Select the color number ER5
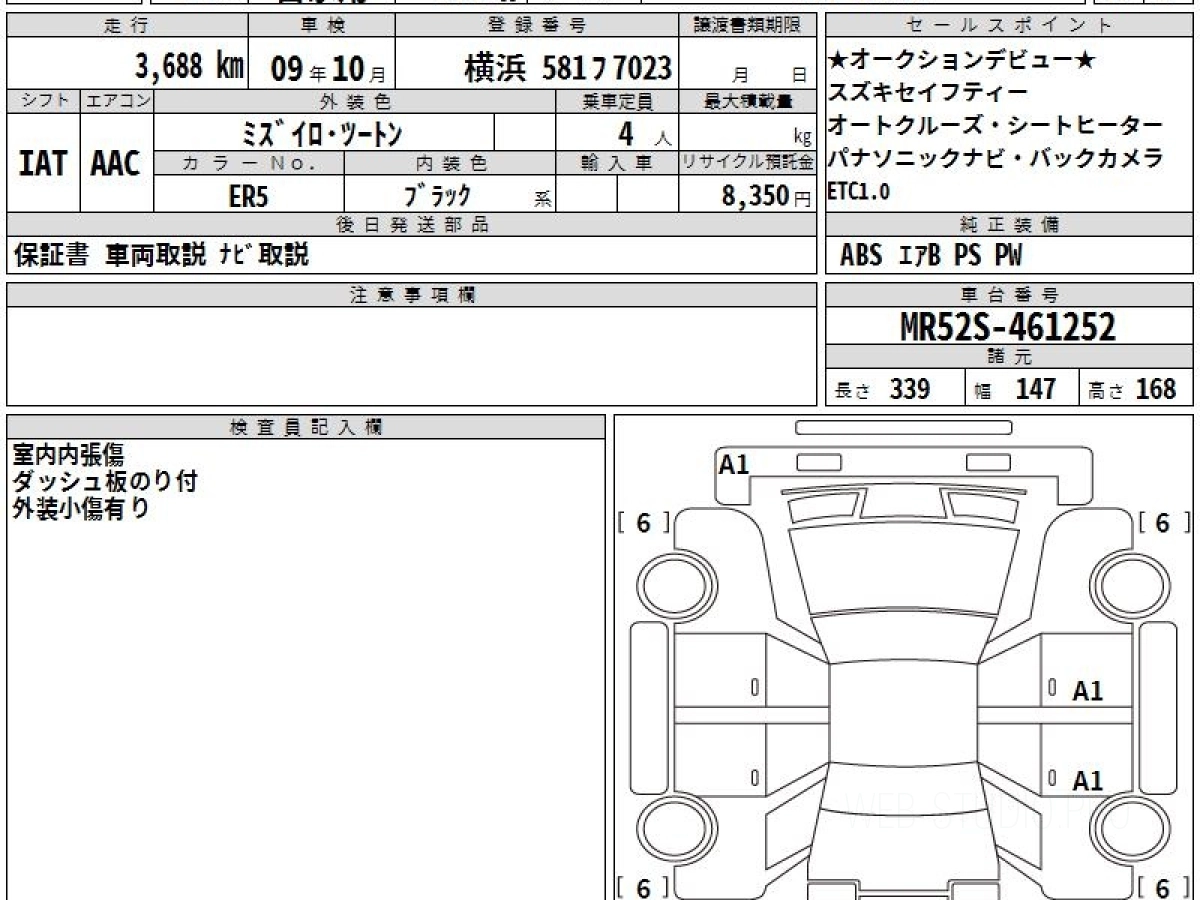Viewport: 1200px width, 900px height. point(248,196)
